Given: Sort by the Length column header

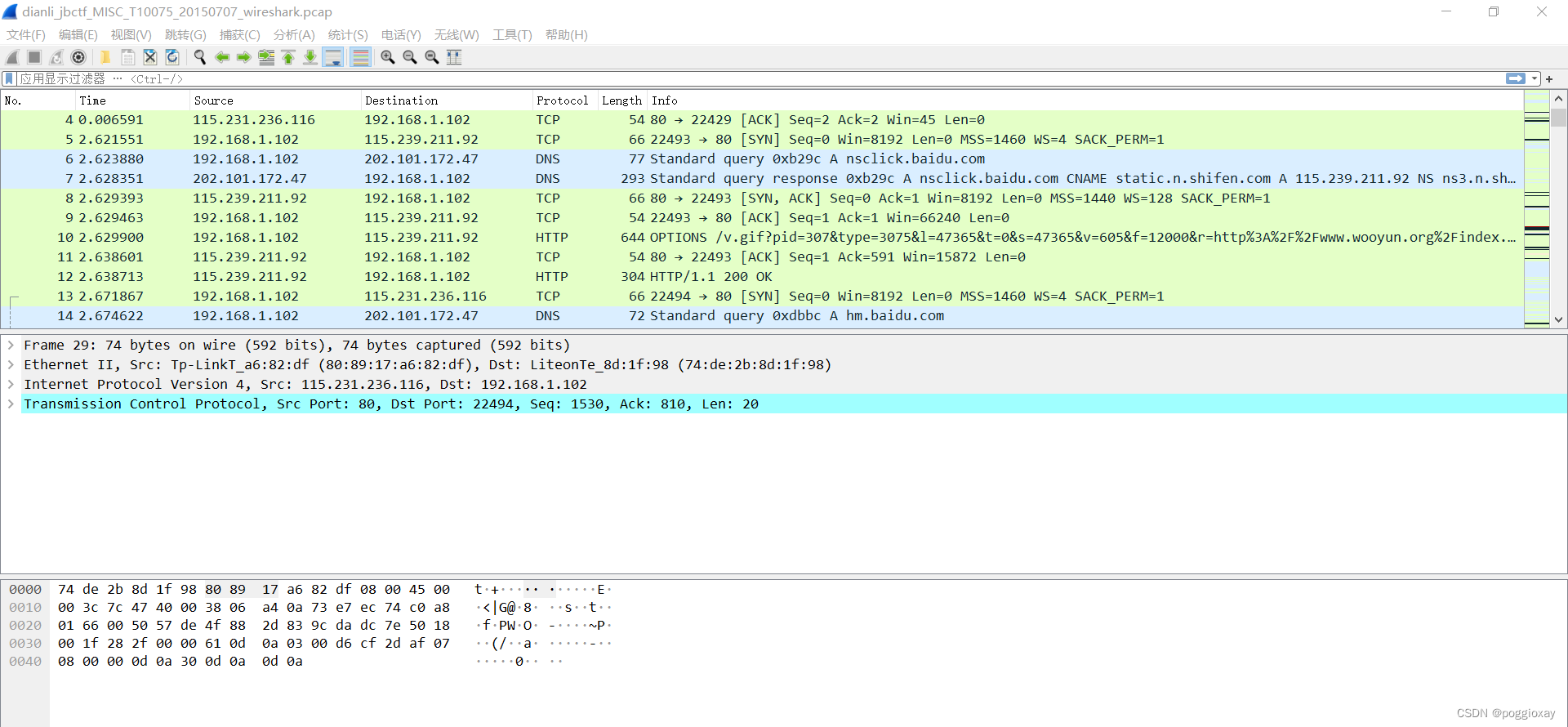Looking at the screenshot, I should 622,100.
